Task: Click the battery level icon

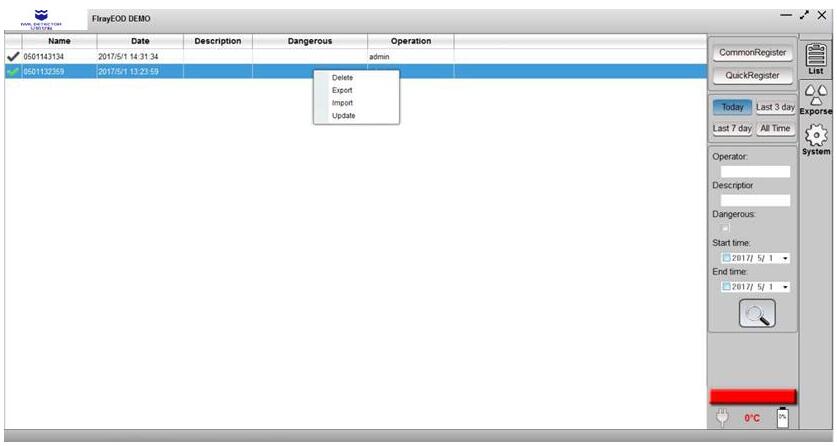Action: pyautogui.click(x=783, y=417)
